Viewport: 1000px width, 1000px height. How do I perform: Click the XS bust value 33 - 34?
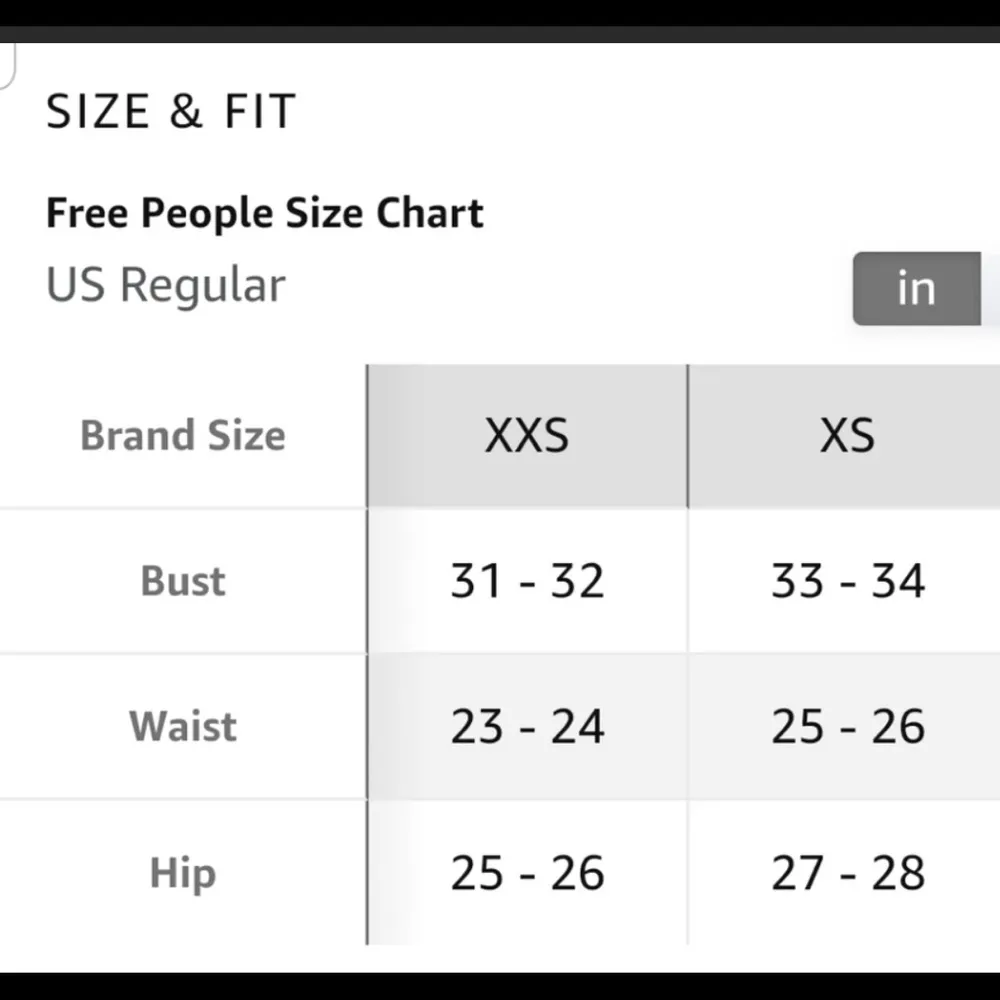point(847,581)
